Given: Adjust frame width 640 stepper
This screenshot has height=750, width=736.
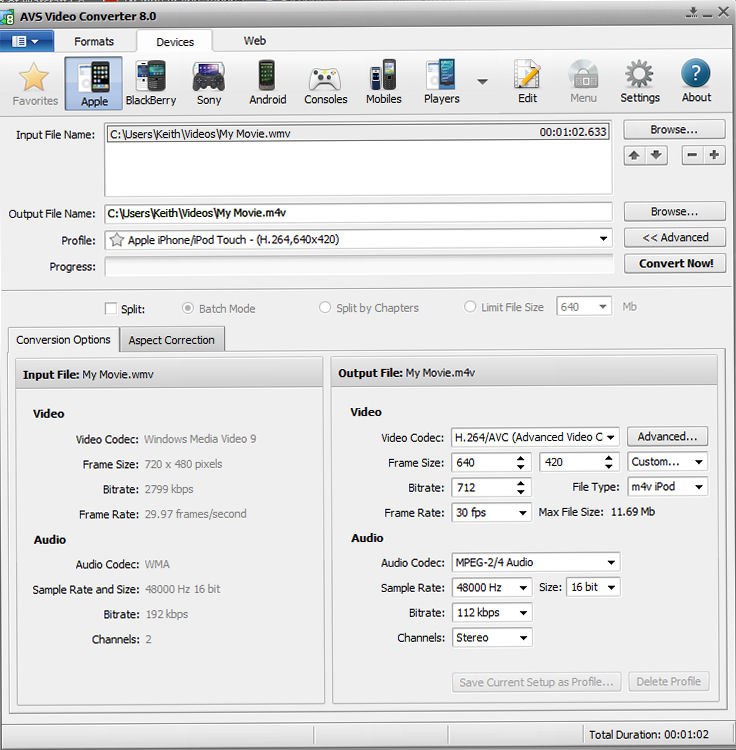Looking at the screenshot, I should coord(520,462).
